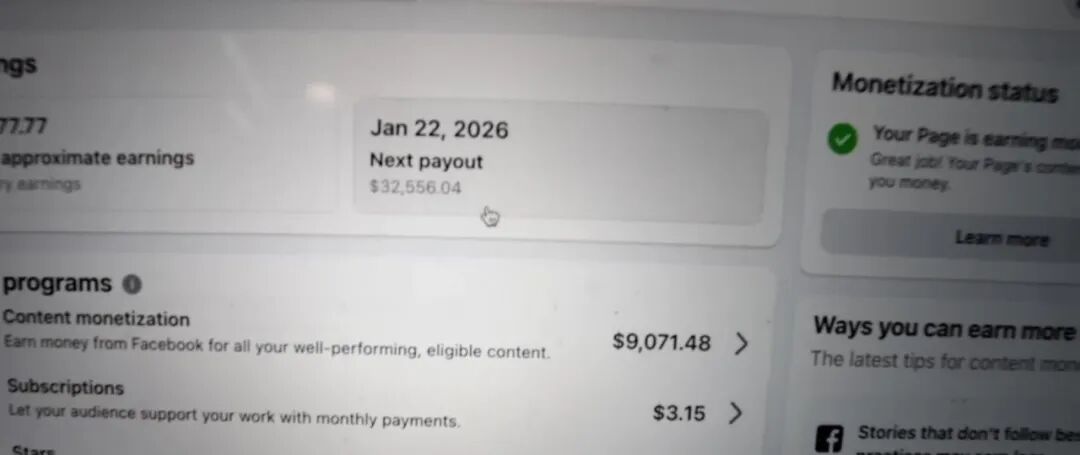The height and width of the screenshot is (455, 1080).
Task: Click the Monetization status heading
Action: tap(944, 87)
